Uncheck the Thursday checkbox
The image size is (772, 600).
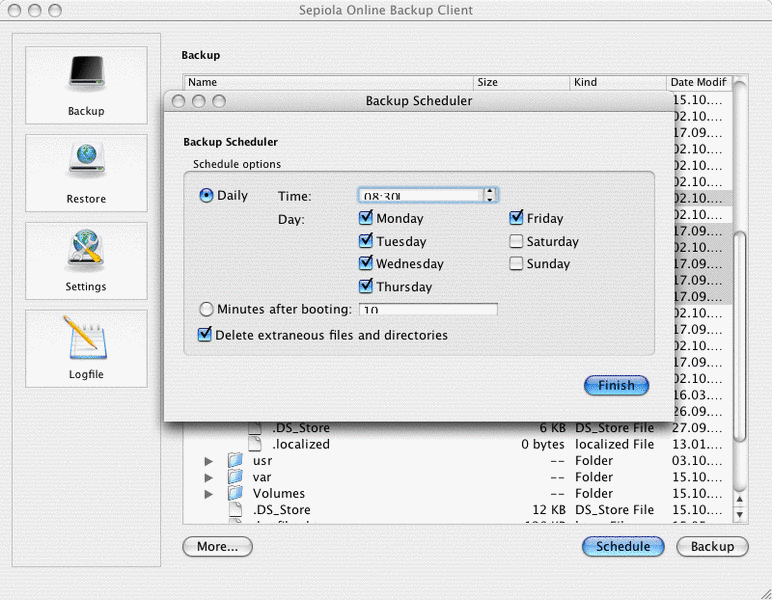pyautogui.click(x=366, y=285)
